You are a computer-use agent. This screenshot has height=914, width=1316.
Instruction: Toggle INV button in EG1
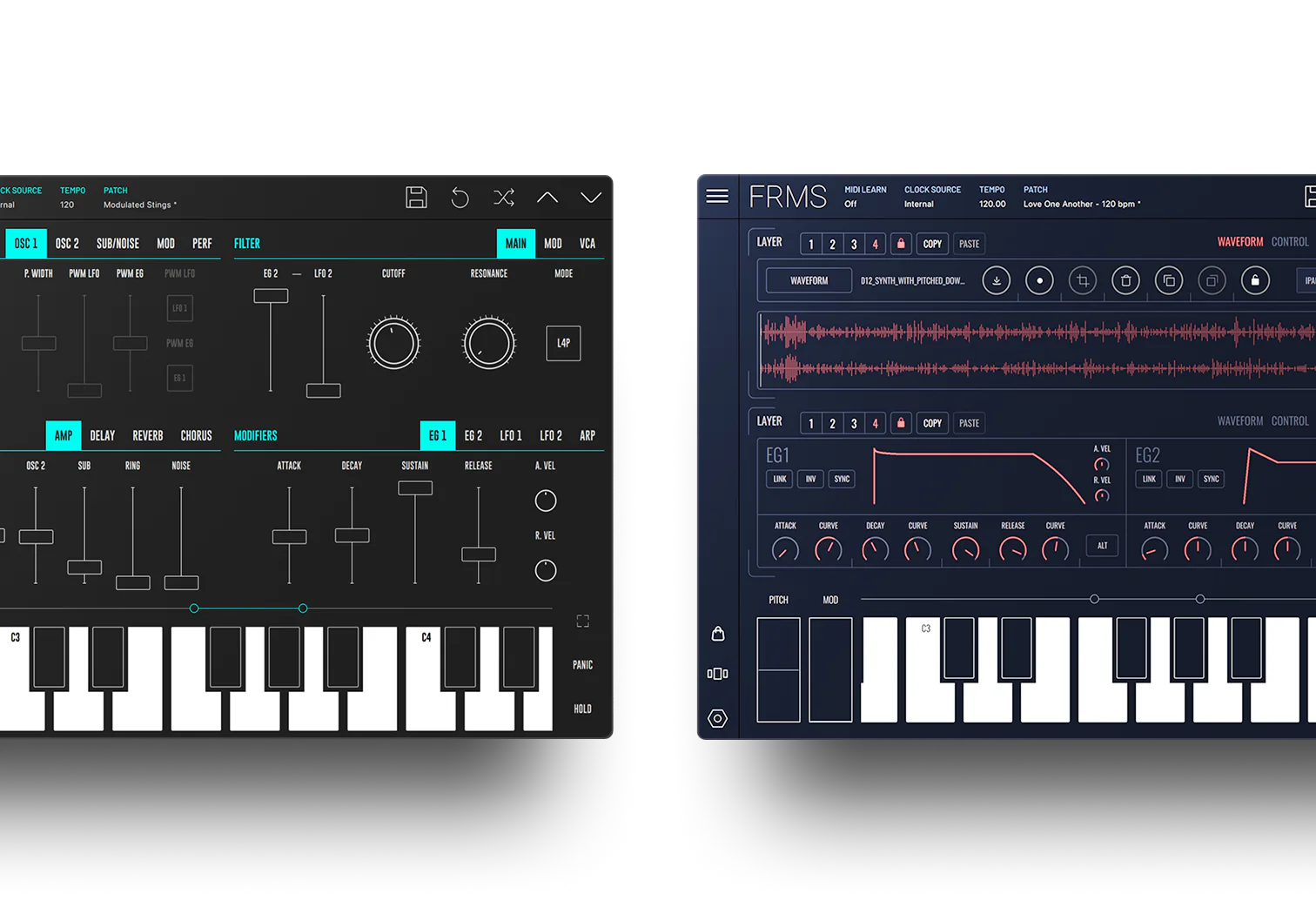pos(810,479)
